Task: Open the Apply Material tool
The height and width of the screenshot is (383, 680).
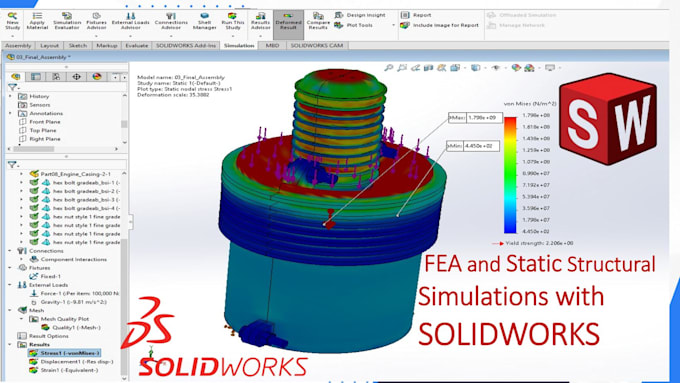Action: (37, 21)
